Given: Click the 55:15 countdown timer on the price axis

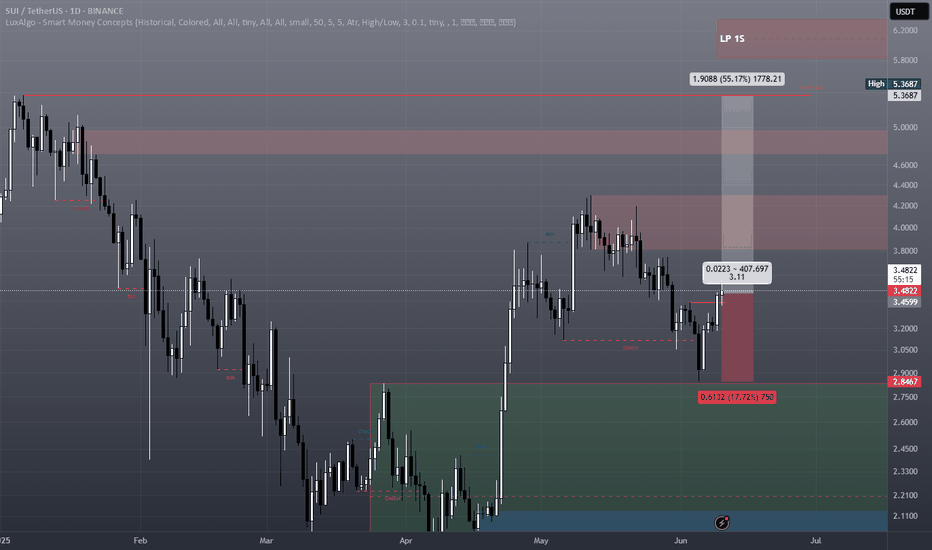Looking at the screenshot, I should coord(903,279).
